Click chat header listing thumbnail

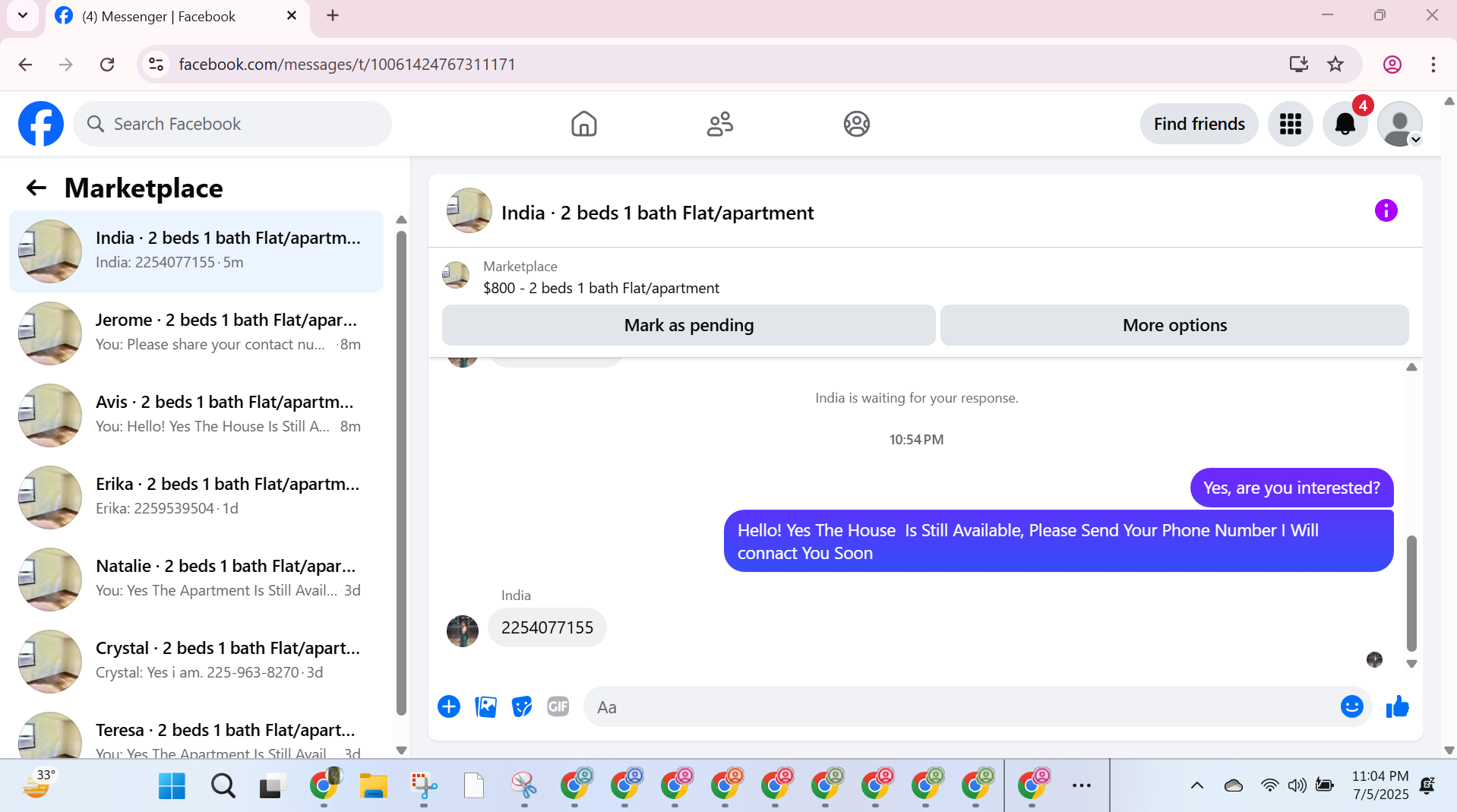coord(469,210)
